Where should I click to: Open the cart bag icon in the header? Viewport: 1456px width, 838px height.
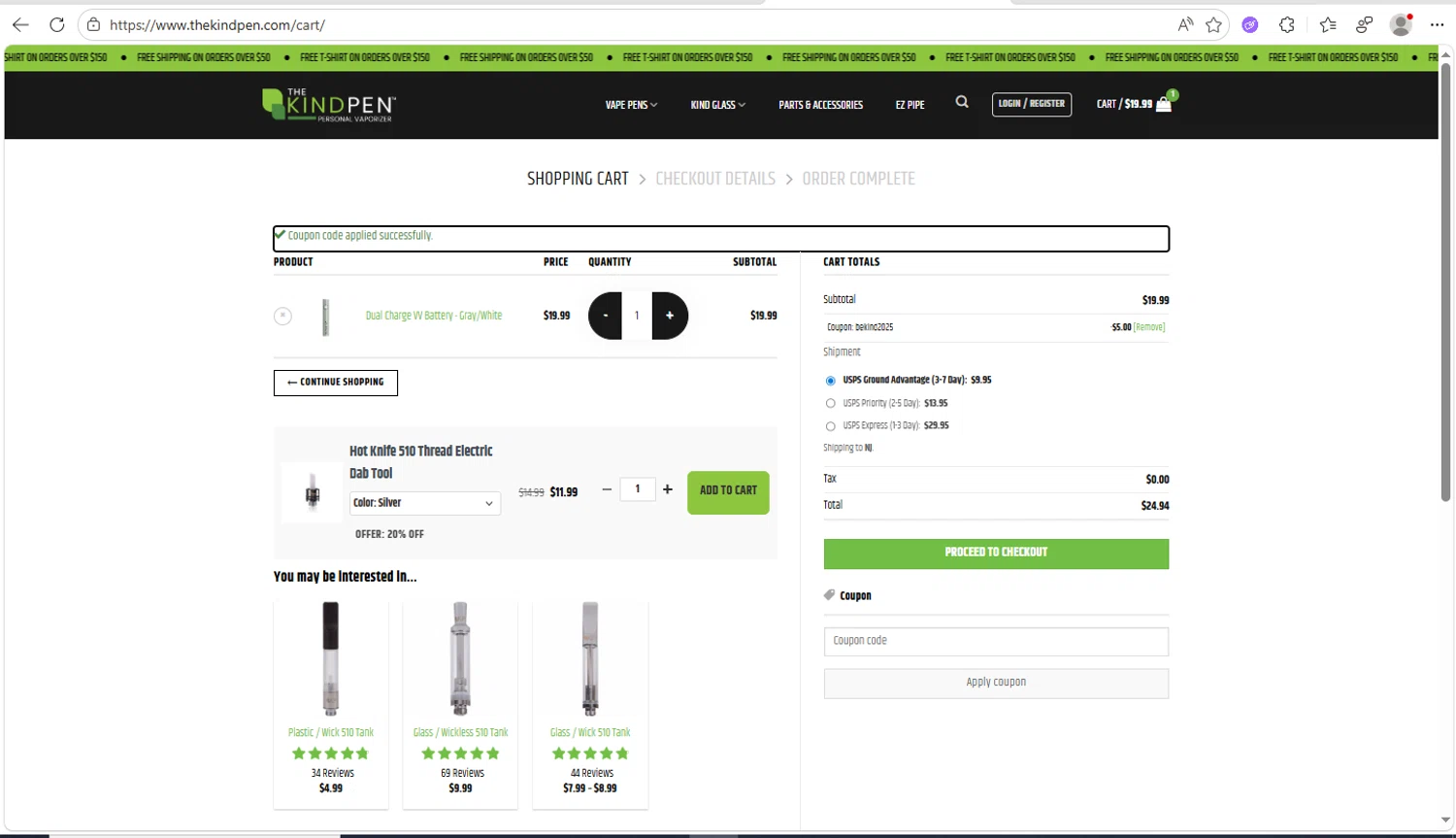point(1164,104)
